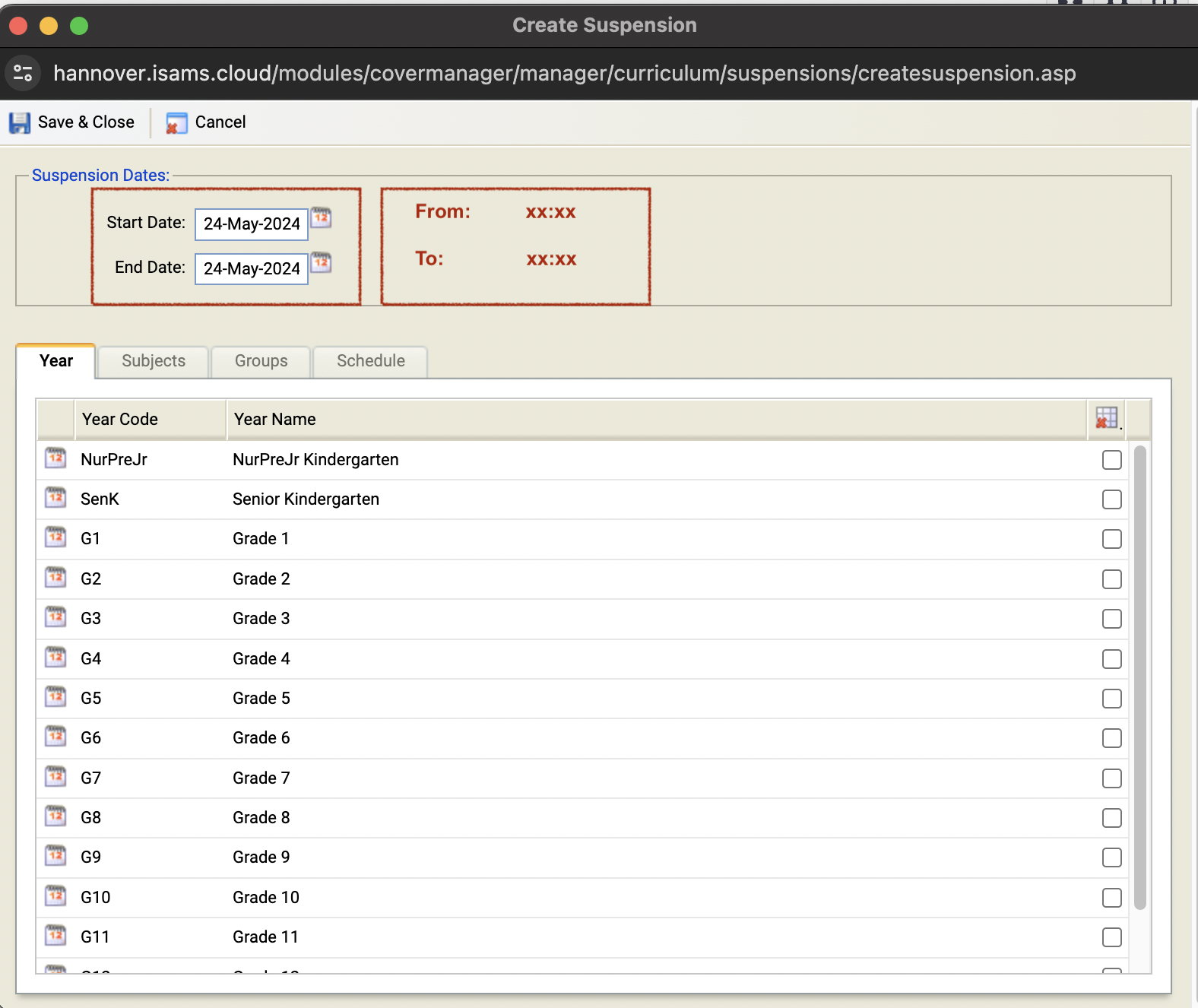Open the End Date calendar picker
The width and height of the screenshot is (1198, 1008).
(x=322, y=263)
